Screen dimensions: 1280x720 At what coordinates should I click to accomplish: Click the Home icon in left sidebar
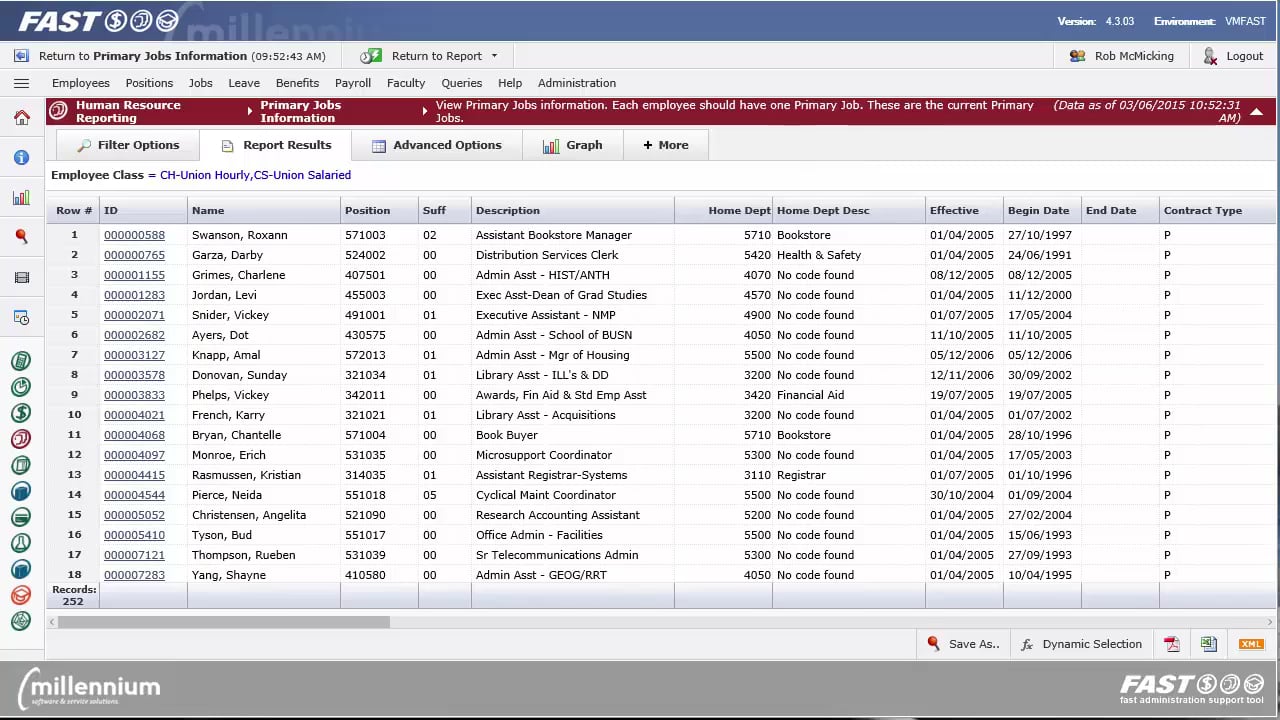(x=21, y=118)
